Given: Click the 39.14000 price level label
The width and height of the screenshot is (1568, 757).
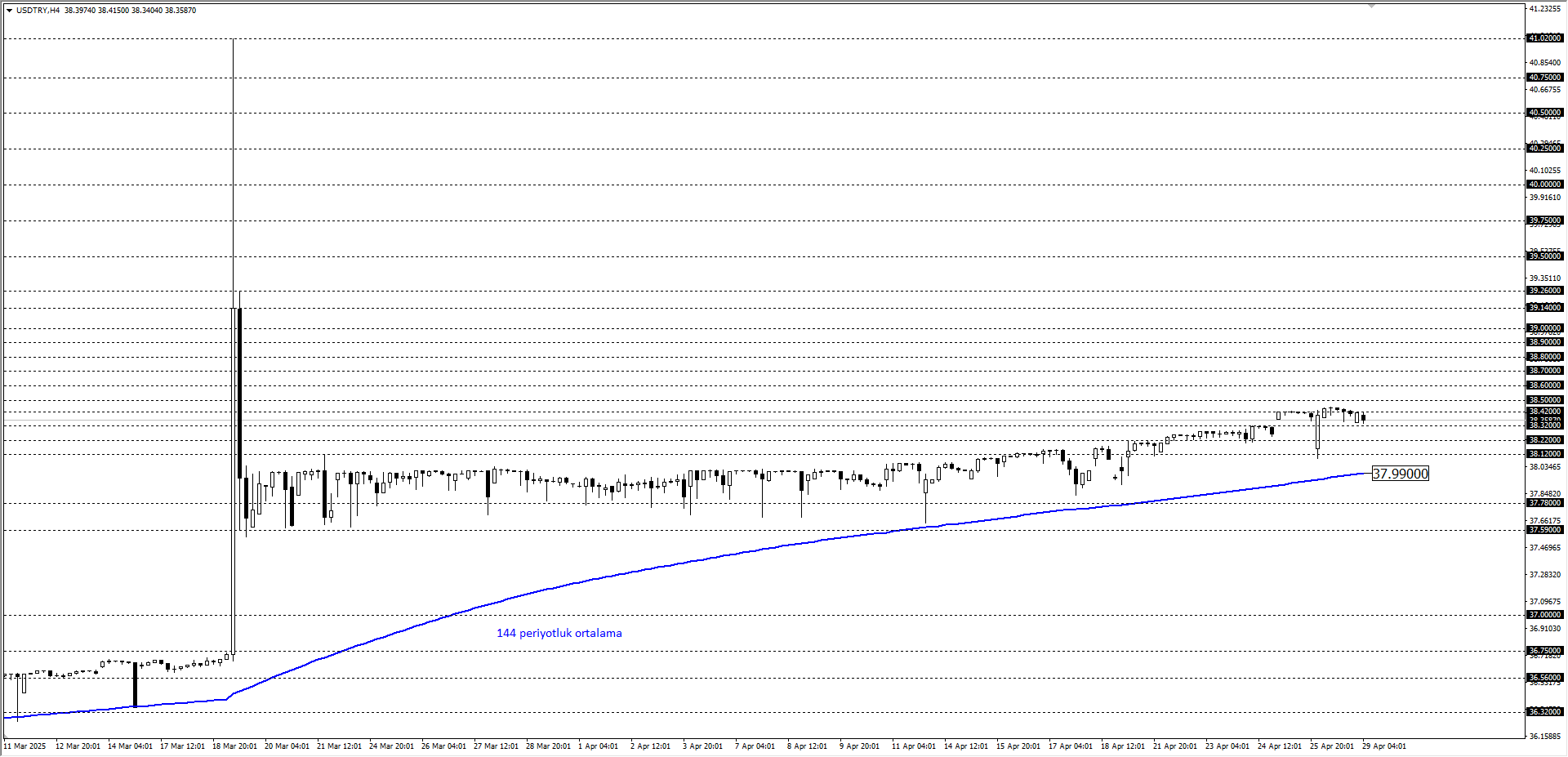Looking at the screenshot, I should coord(1544,308).
